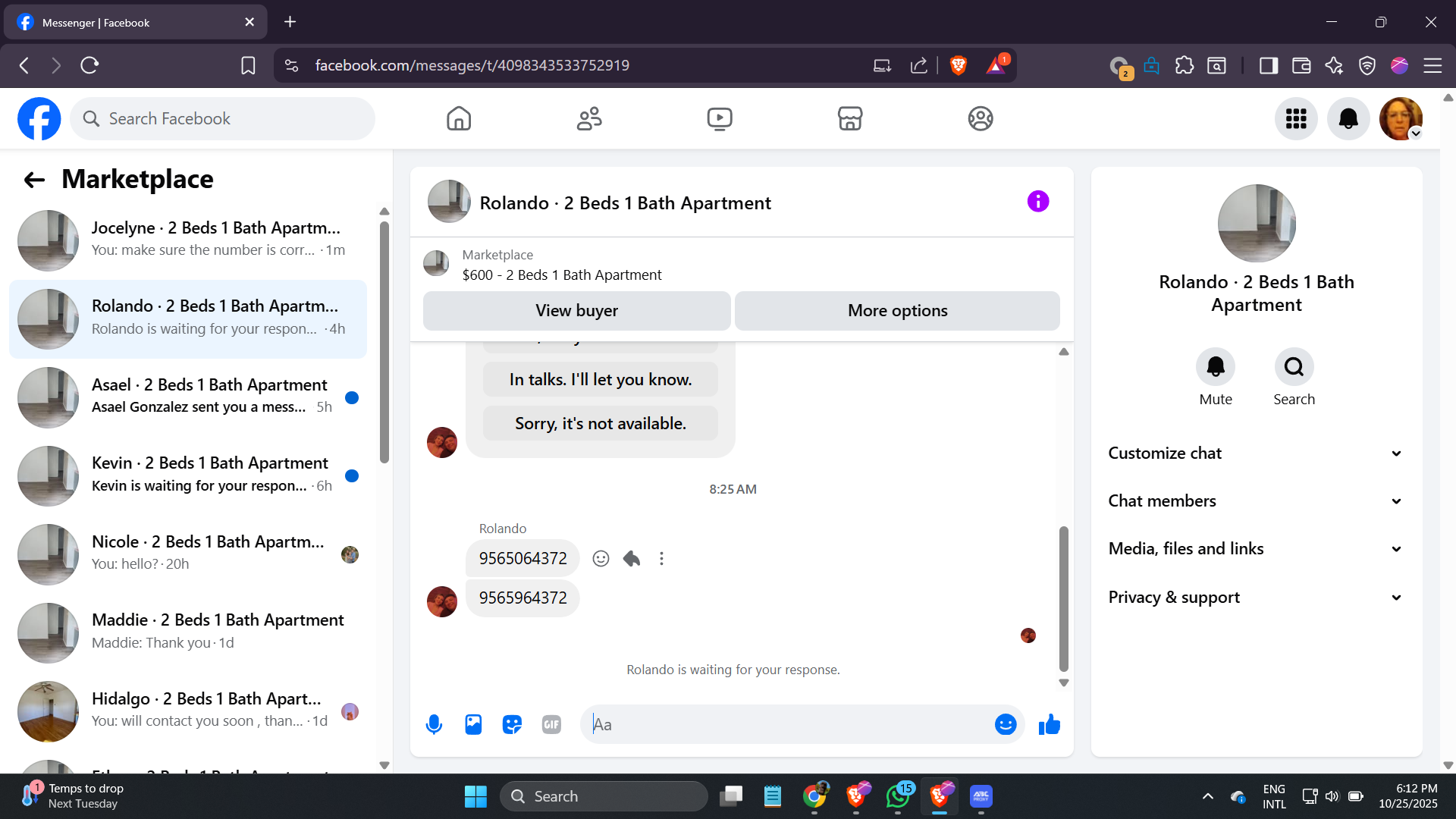Mute this conversation's notifications
1456x819 pixels.
click(x=1215, y=368)
